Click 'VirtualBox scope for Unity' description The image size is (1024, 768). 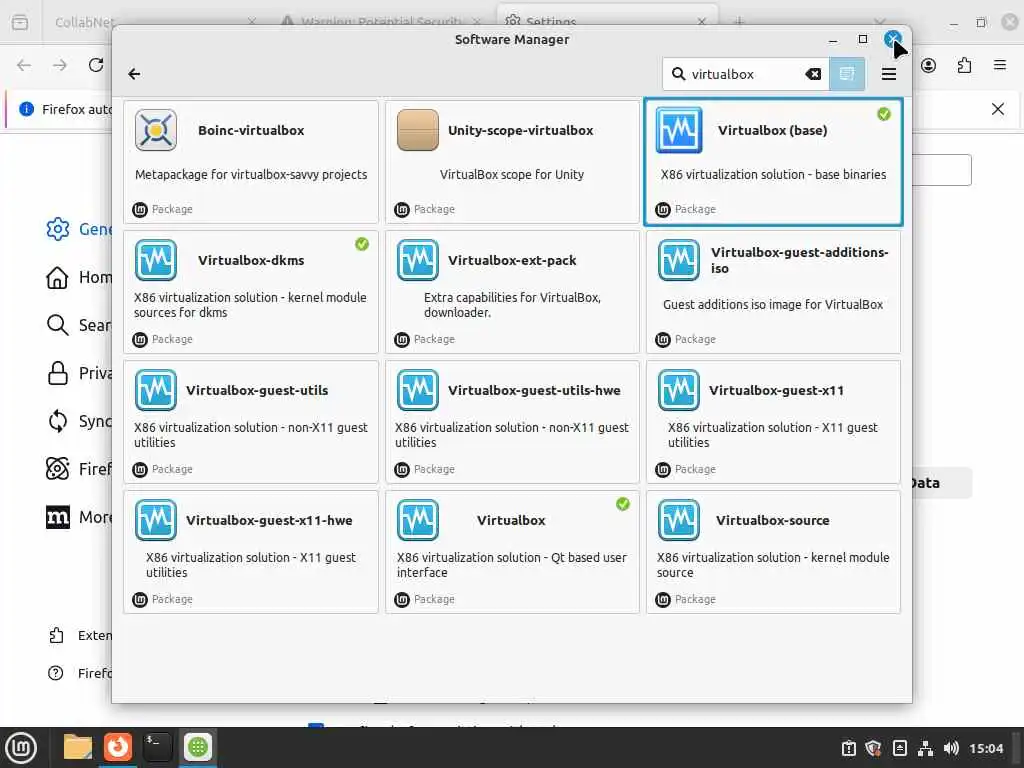coord(511,174)
